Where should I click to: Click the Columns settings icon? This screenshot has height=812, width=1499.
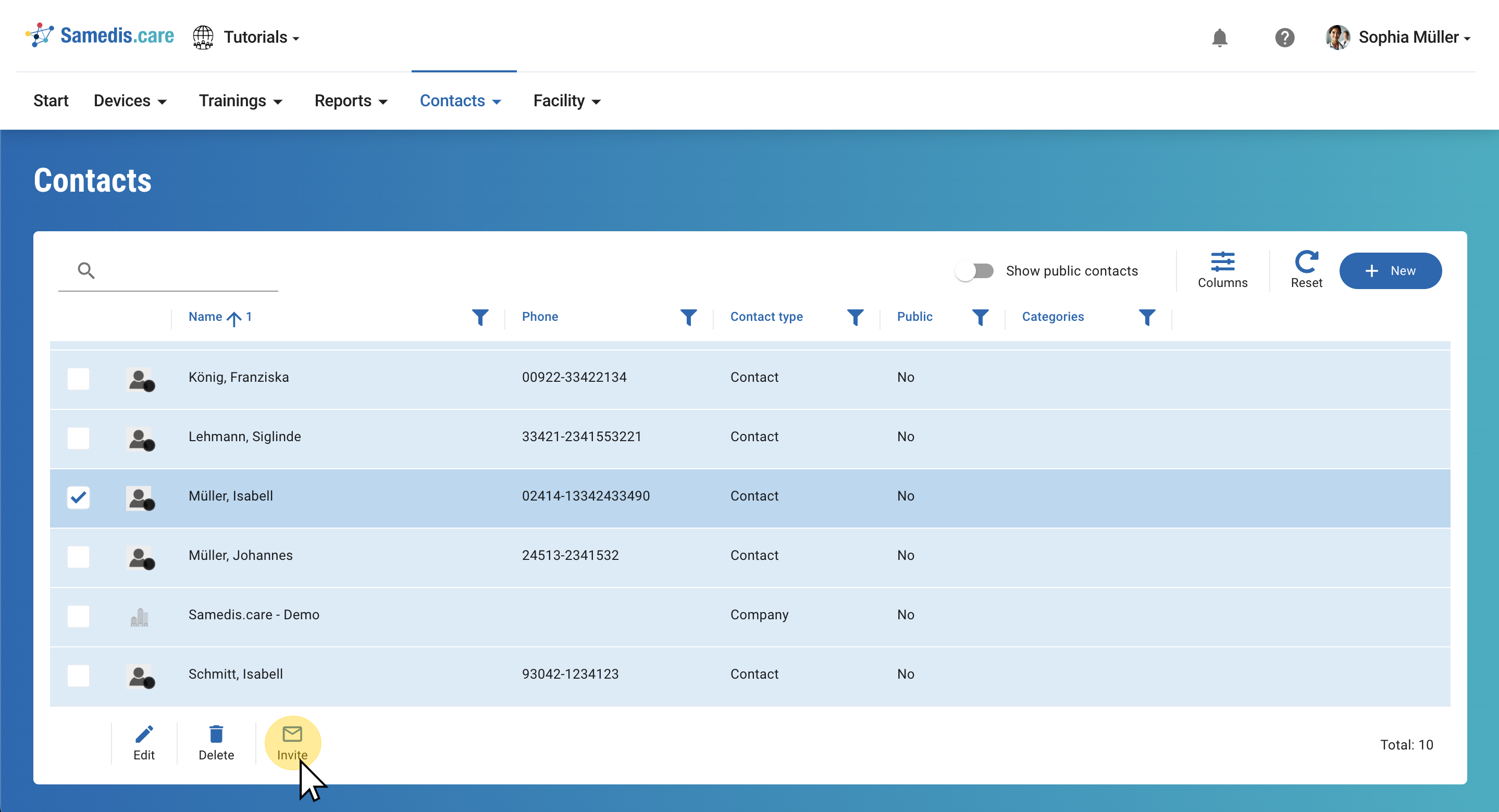(1222, 263)
